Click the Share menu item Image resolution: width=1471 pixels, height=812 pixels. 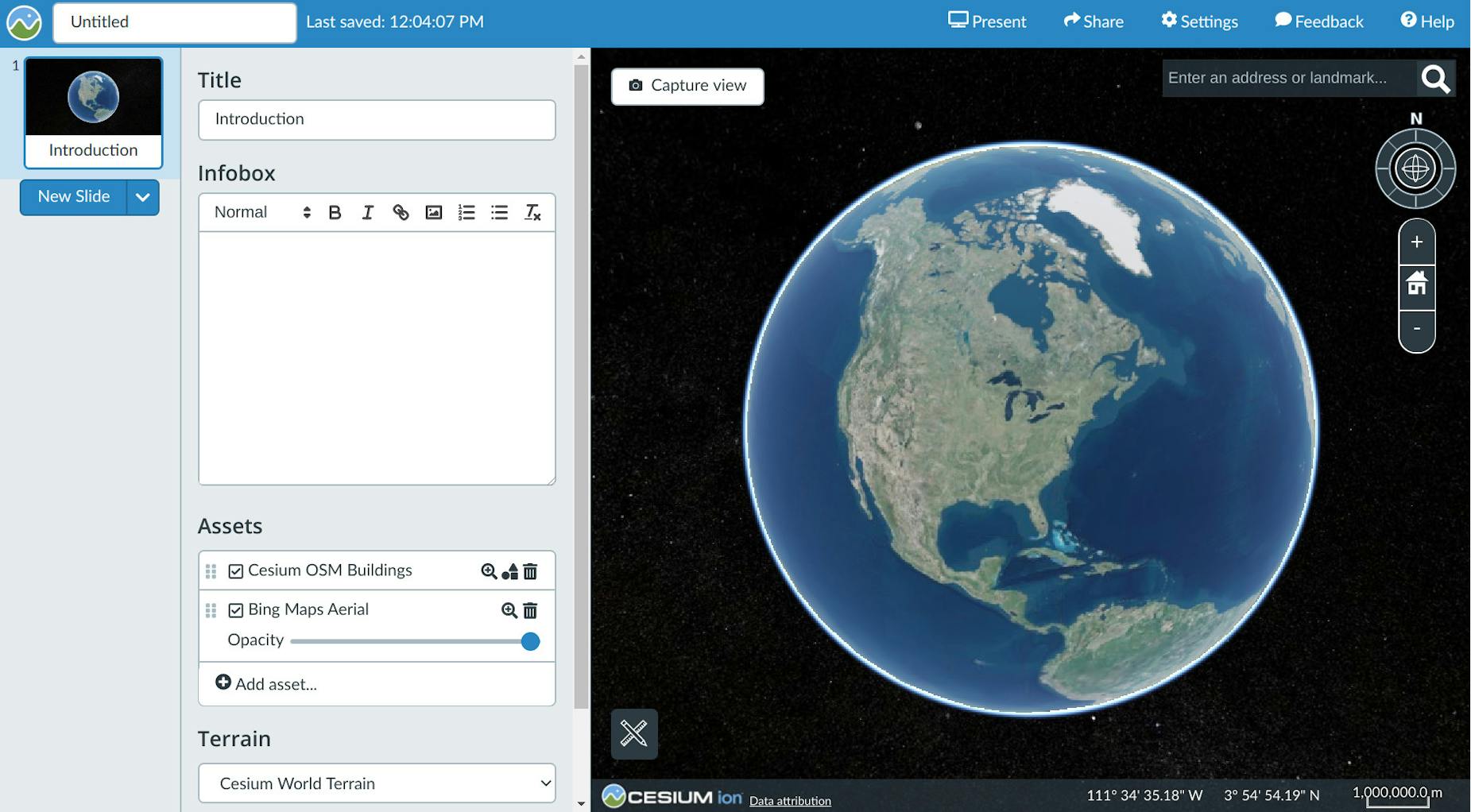click(1094, 21)
